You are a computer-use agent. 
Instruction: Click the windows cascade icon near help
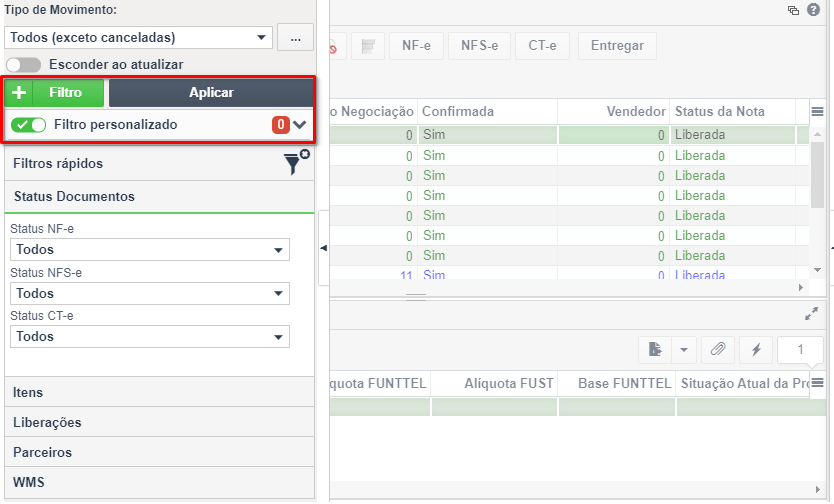click(793, 10)
